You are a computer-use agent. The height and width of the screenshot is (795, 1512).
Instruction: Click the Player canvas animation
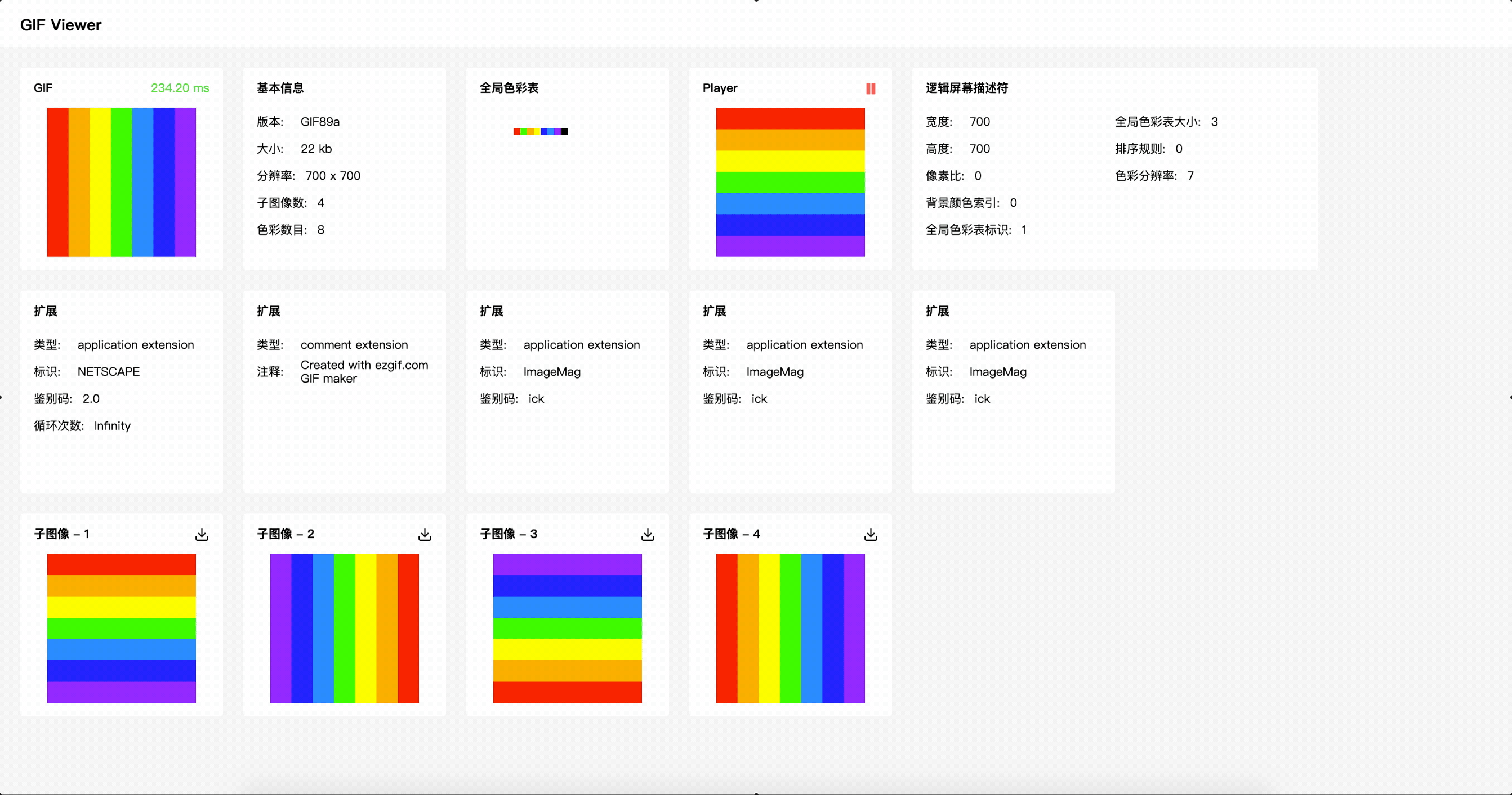point(790,182)
